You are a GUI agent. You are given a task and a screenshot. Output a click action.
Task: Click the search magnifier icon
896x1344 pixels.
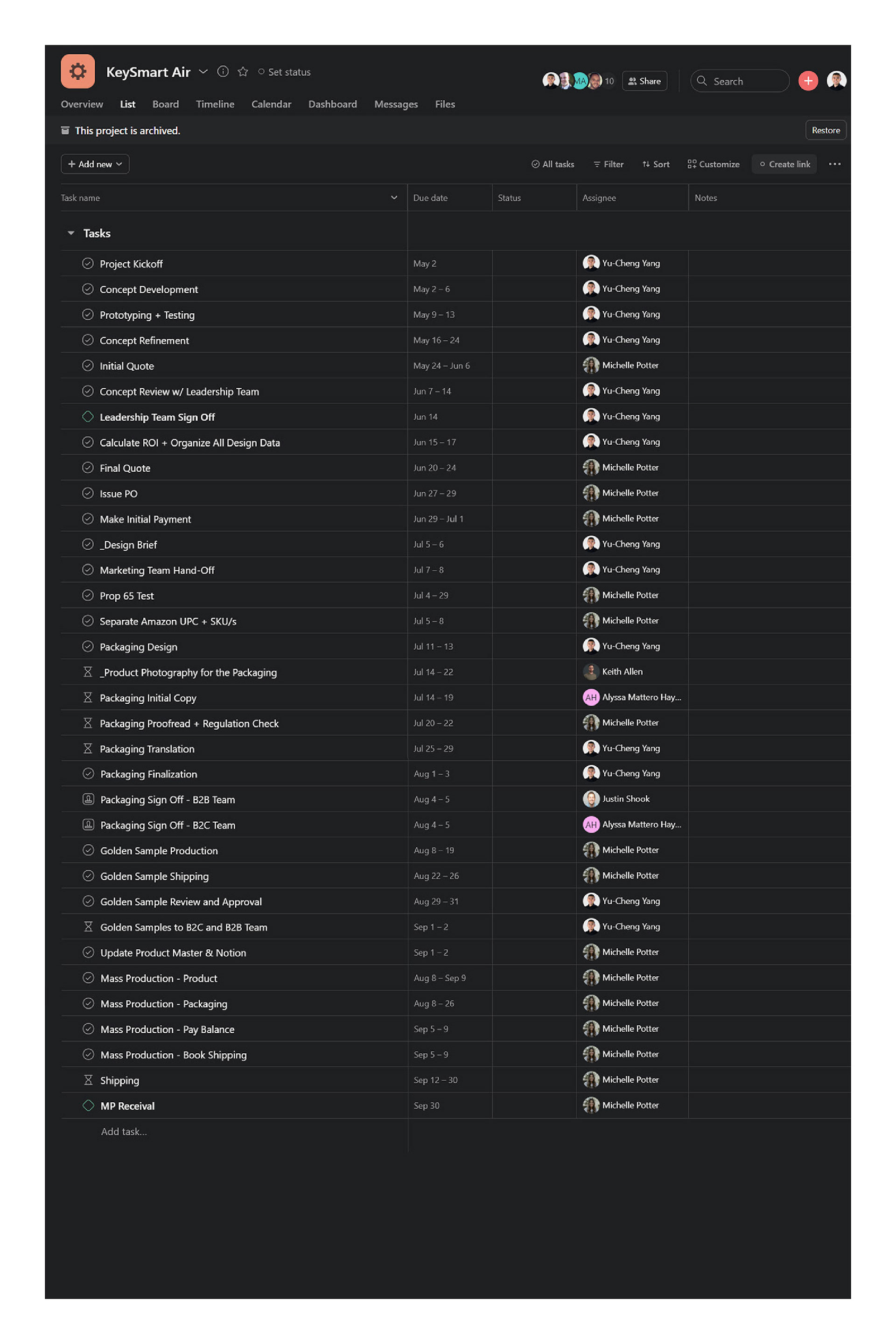tap(702, 81)
